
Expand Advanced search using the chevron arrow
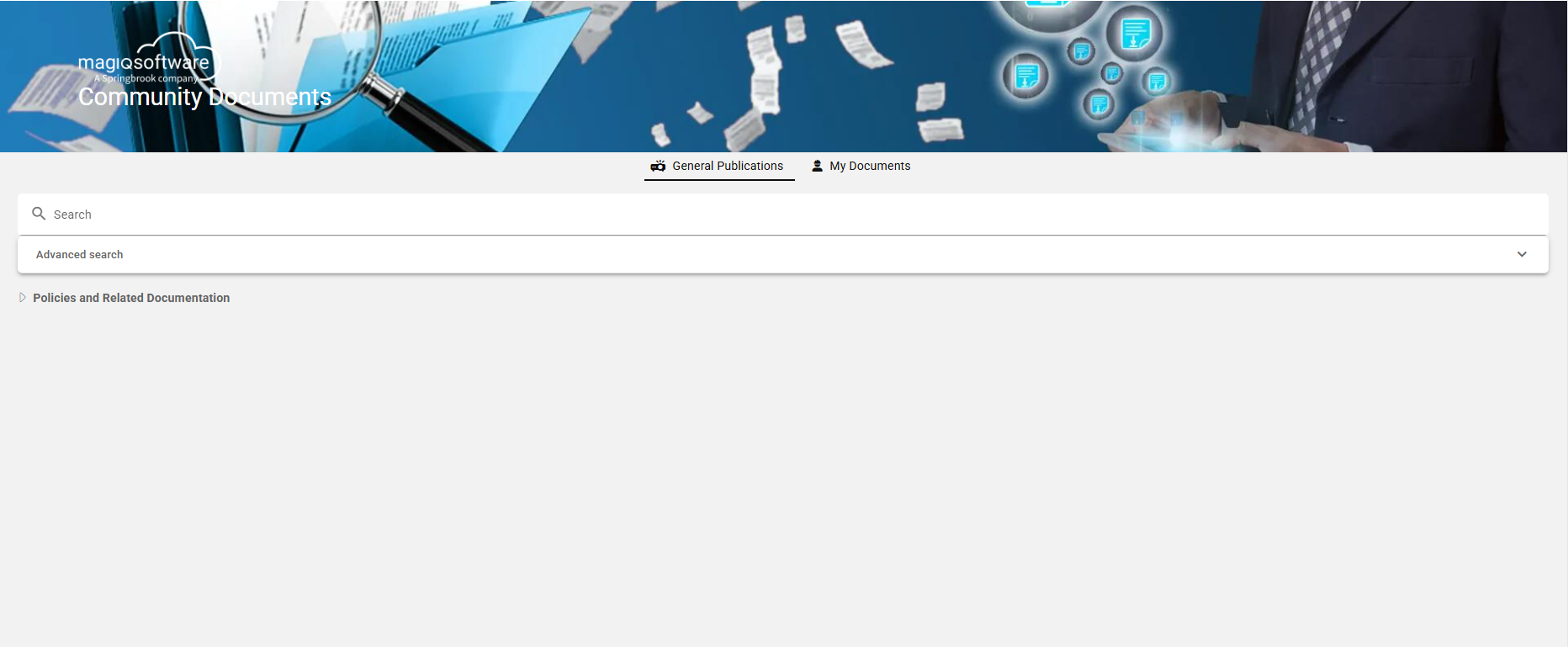point(1522,254)
